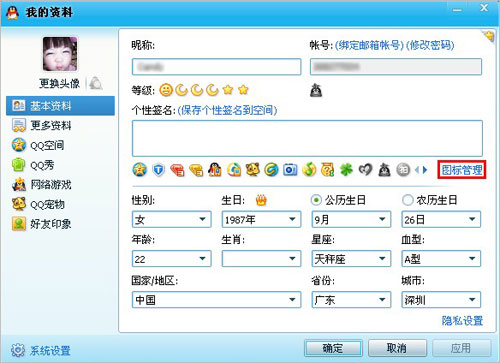Click the pet bear icon in the icon row
This screenshot has height=363, width=500.
click(x=253, y=170)
